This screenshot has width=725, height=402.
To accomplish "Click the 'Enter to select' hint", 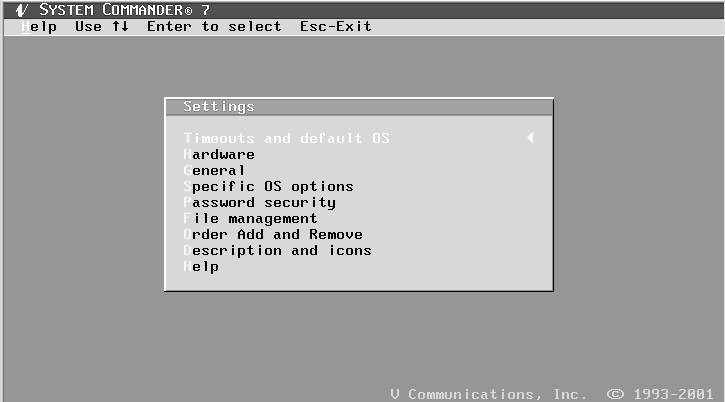I will point(214,27).
